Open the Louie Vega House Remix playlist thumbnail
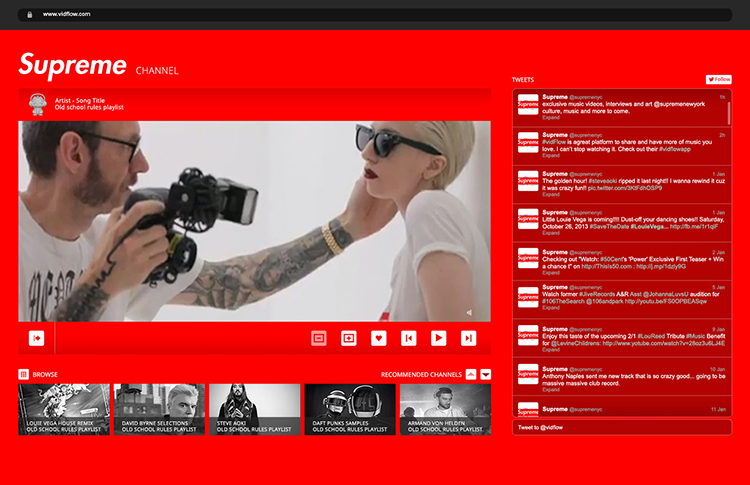 [x=64, y=409]
